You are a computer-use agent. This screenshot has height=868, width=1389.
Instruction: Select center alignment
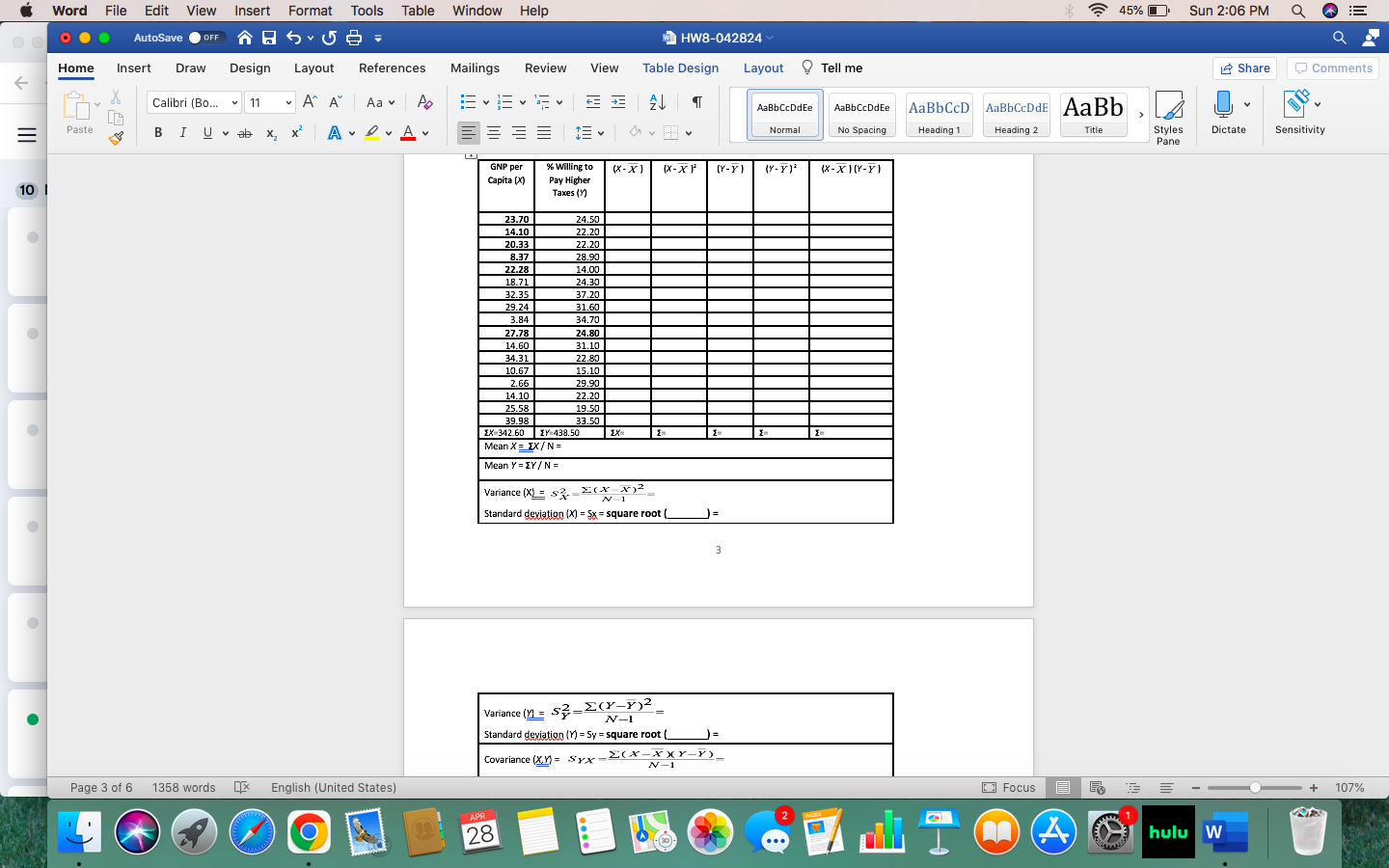[x=494, y=133]
